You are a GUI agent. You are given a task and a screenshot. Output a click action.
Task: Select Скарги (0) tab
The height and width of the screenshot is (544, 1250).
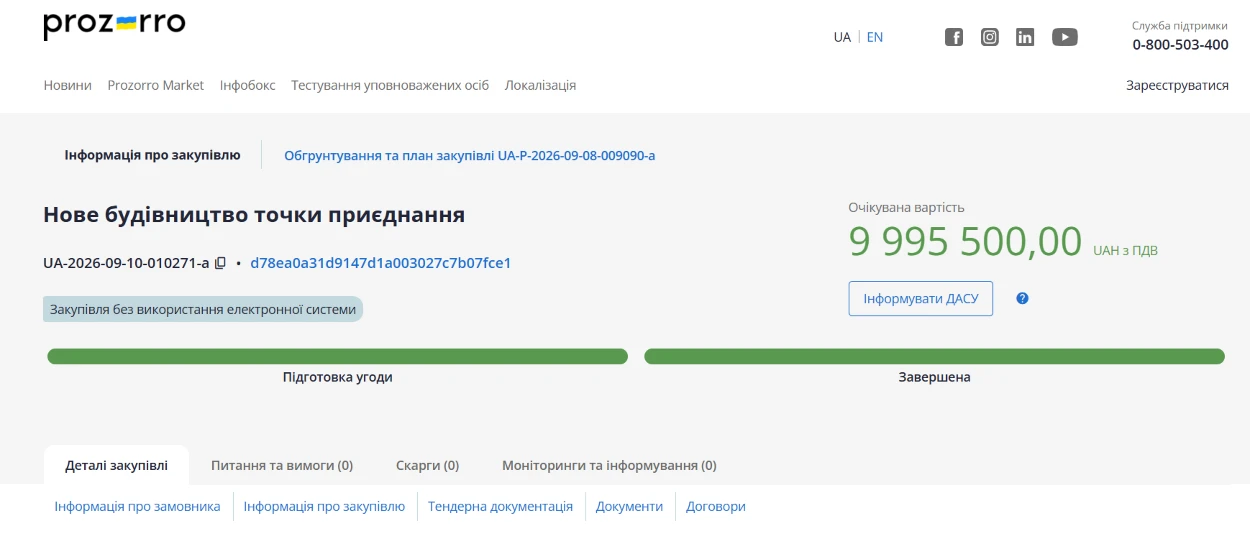[x=427, y=465]
